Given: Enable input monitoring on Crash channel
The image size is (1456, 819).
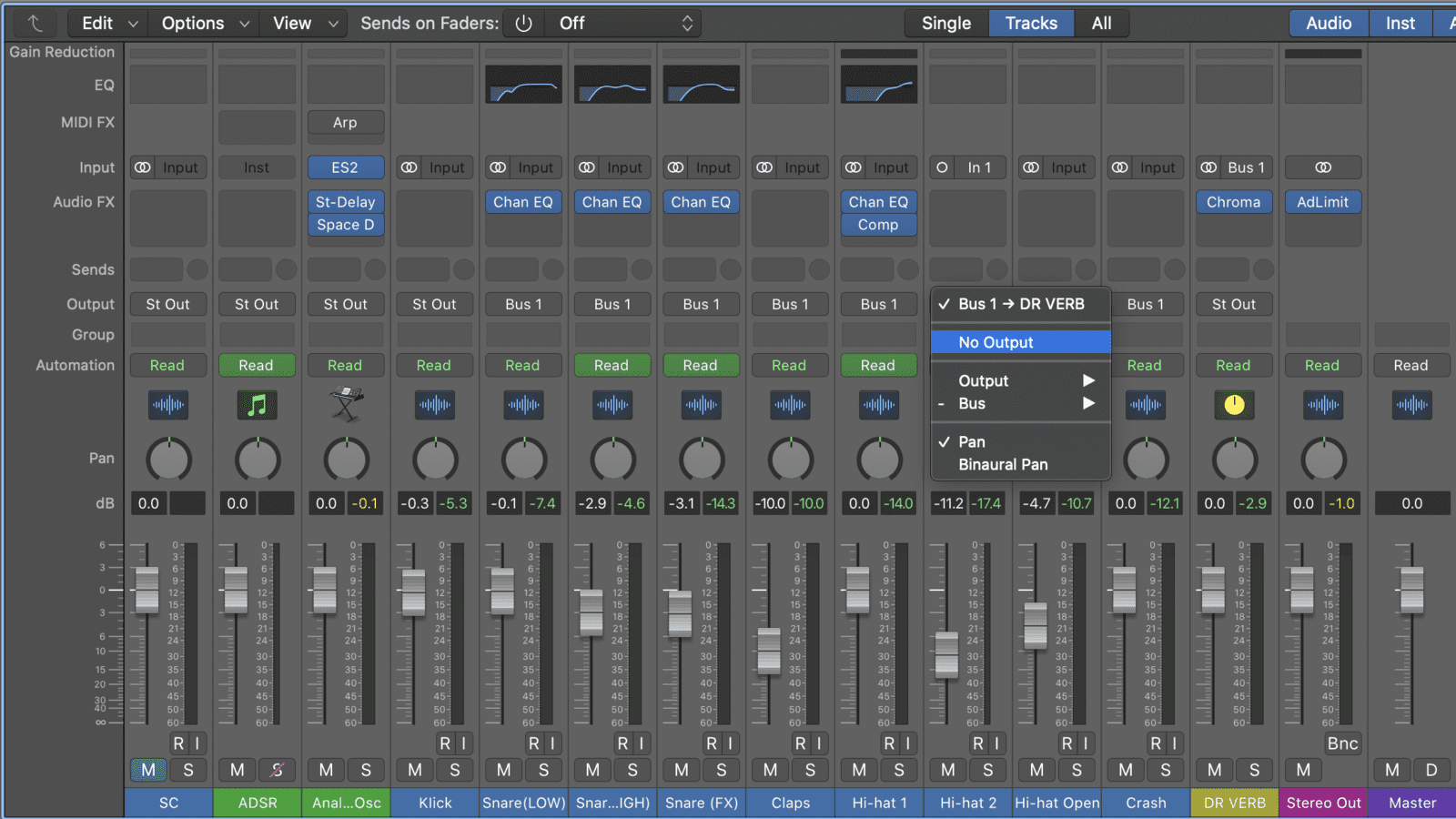Looking at the screenshot, I should [1174, 743].
